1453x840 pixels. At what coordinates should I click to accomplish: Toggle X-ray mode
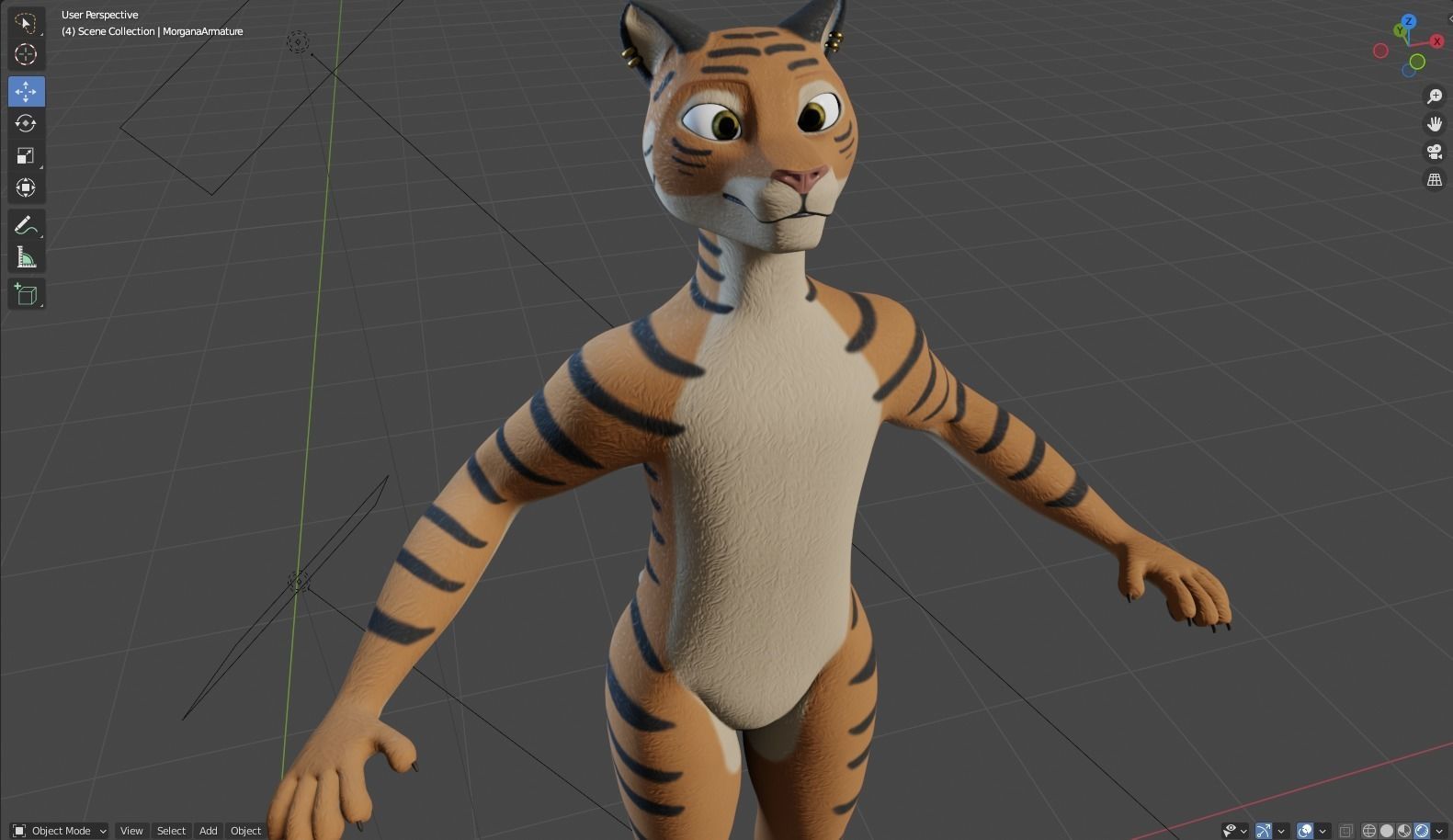click(x=1345, y=831)
